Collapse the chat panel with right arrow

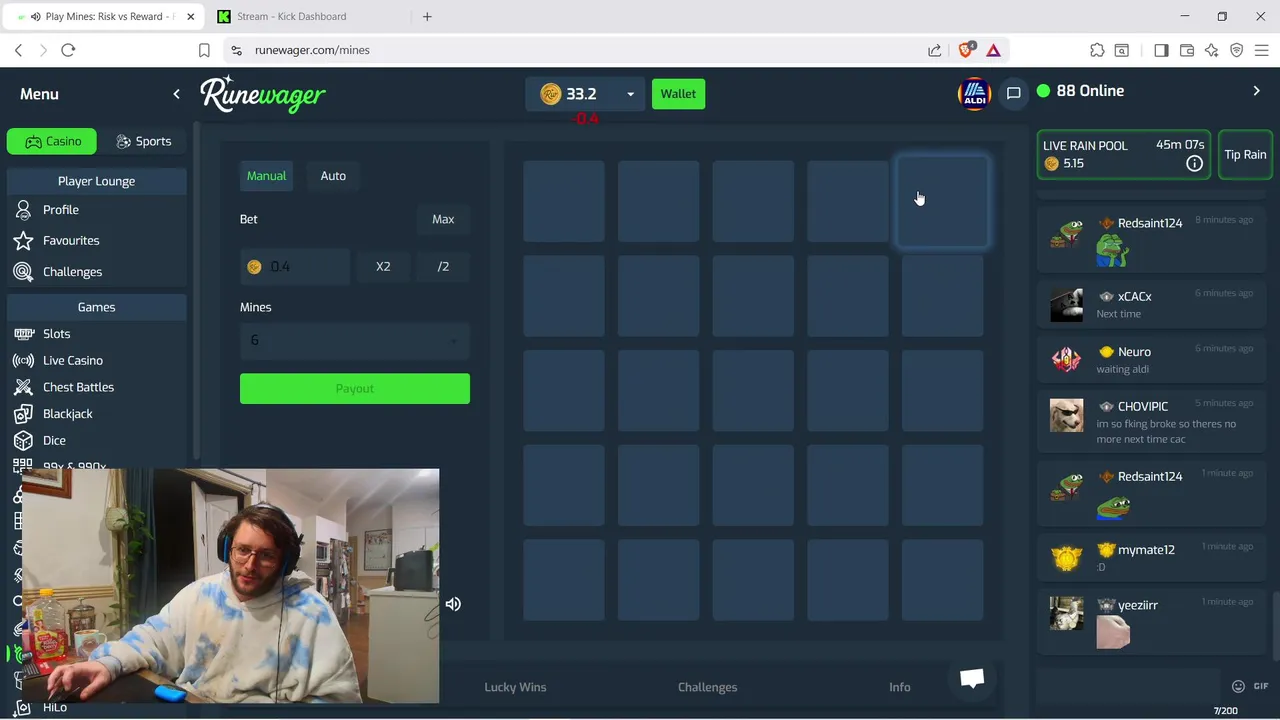pos(1257,91)
